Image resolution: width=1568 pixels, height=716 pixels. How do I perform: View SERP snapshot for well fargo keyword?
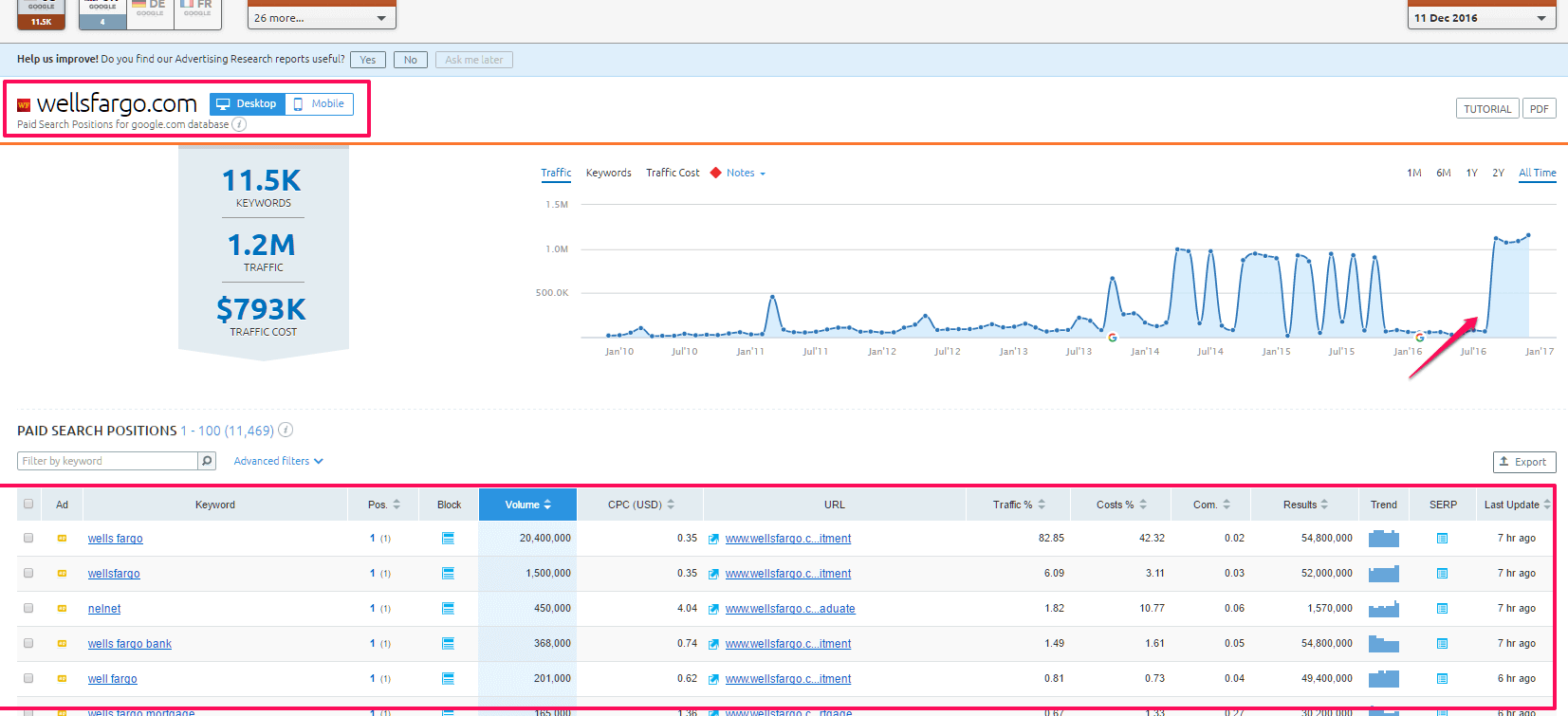(1442, 679)
